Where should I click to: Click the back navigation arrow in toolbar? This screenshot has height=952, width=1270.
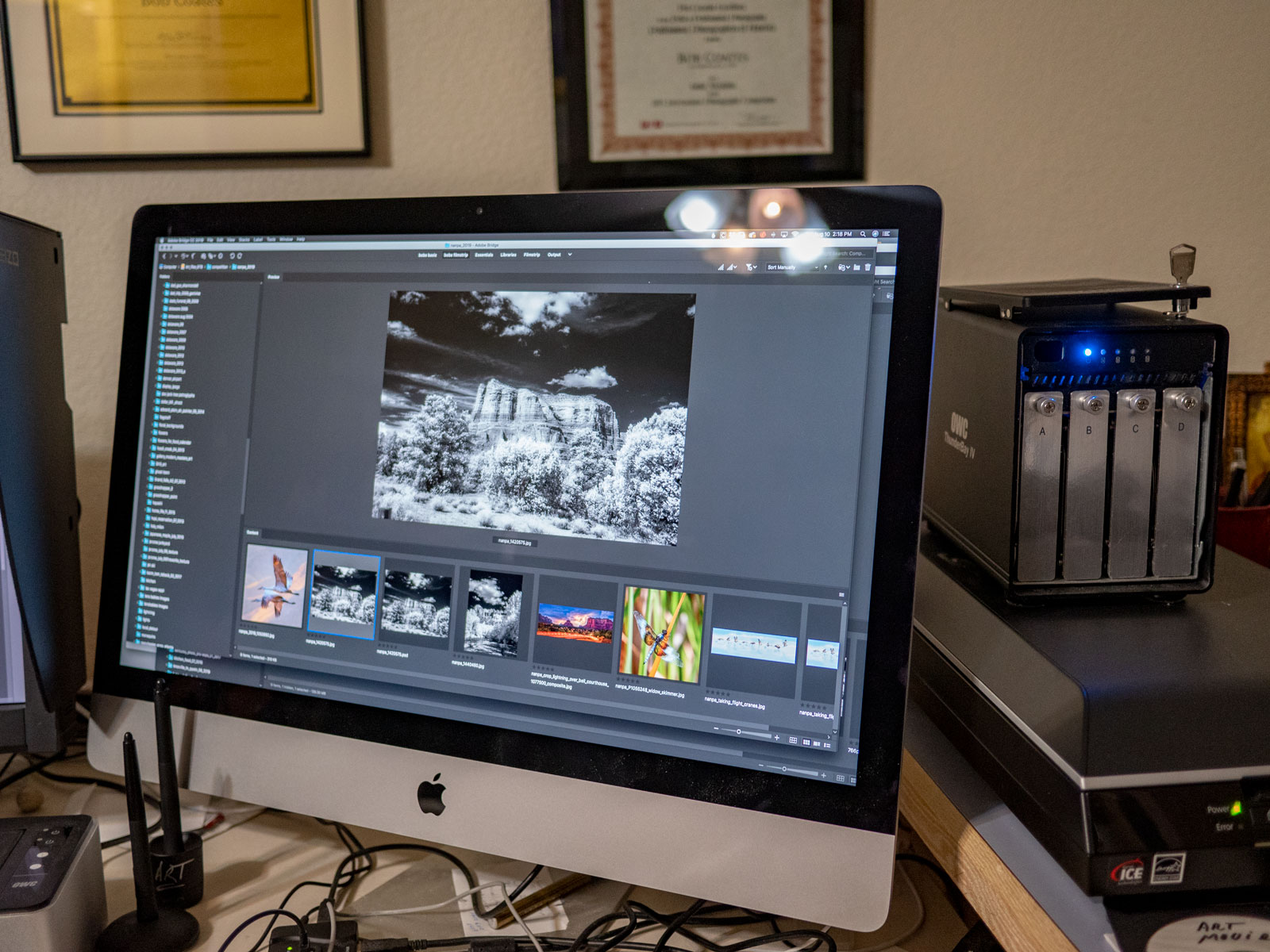tap(164, 255)
